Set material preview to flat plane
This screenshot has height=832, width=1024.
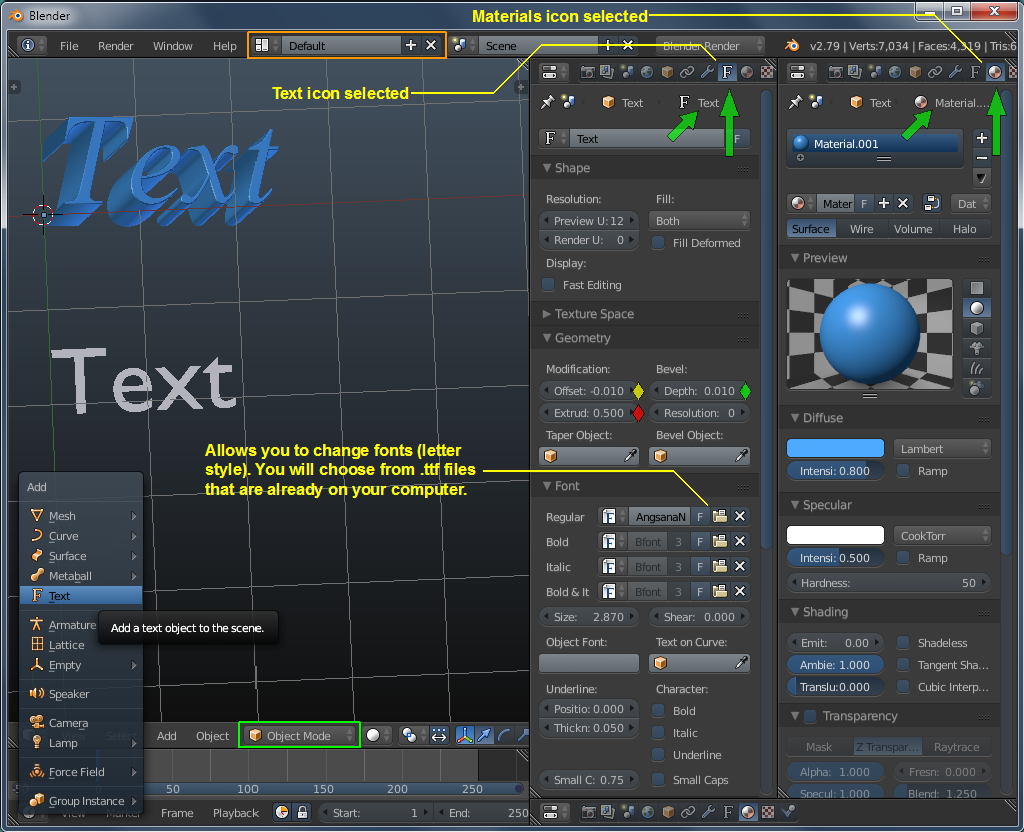coord(976,288)
